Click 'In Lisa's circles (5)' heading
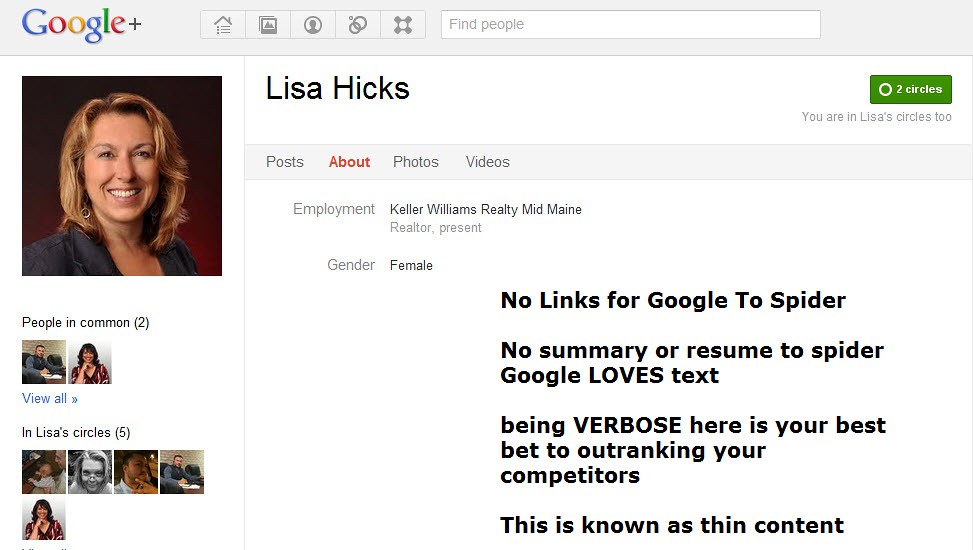 tap(76, 433)
